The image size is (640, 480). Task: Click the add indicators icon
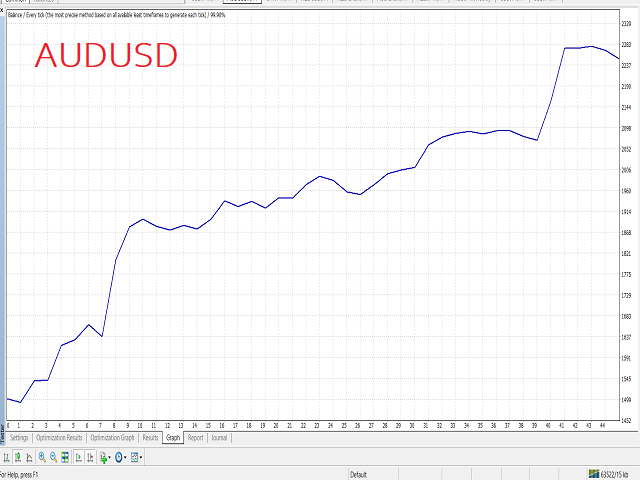point(103,458)
